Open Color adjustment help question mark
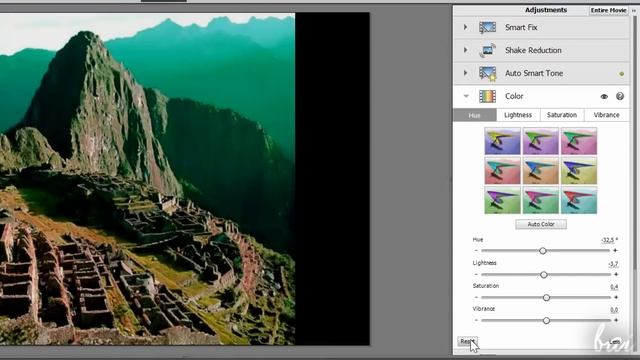The image size is (640, 360). [x=620, y=96]
